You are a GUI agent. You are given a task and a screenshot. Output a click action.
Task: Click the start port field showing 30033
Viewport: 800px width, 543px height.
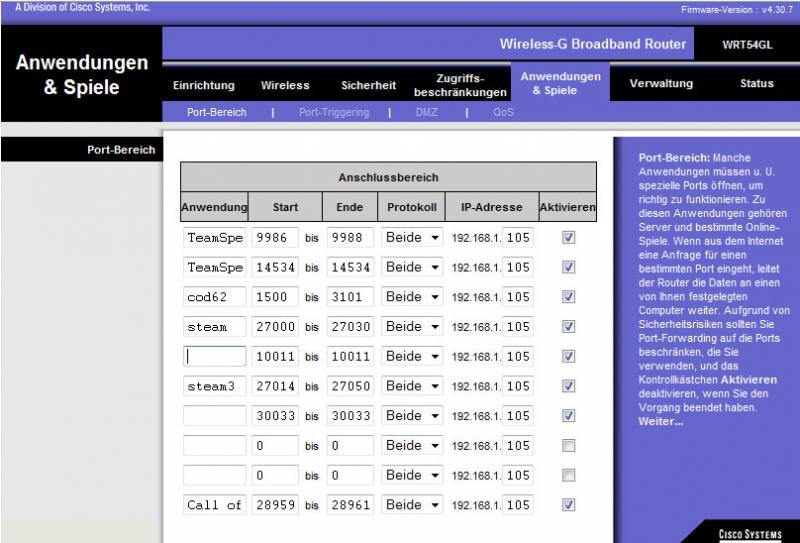tap(275, 416)
